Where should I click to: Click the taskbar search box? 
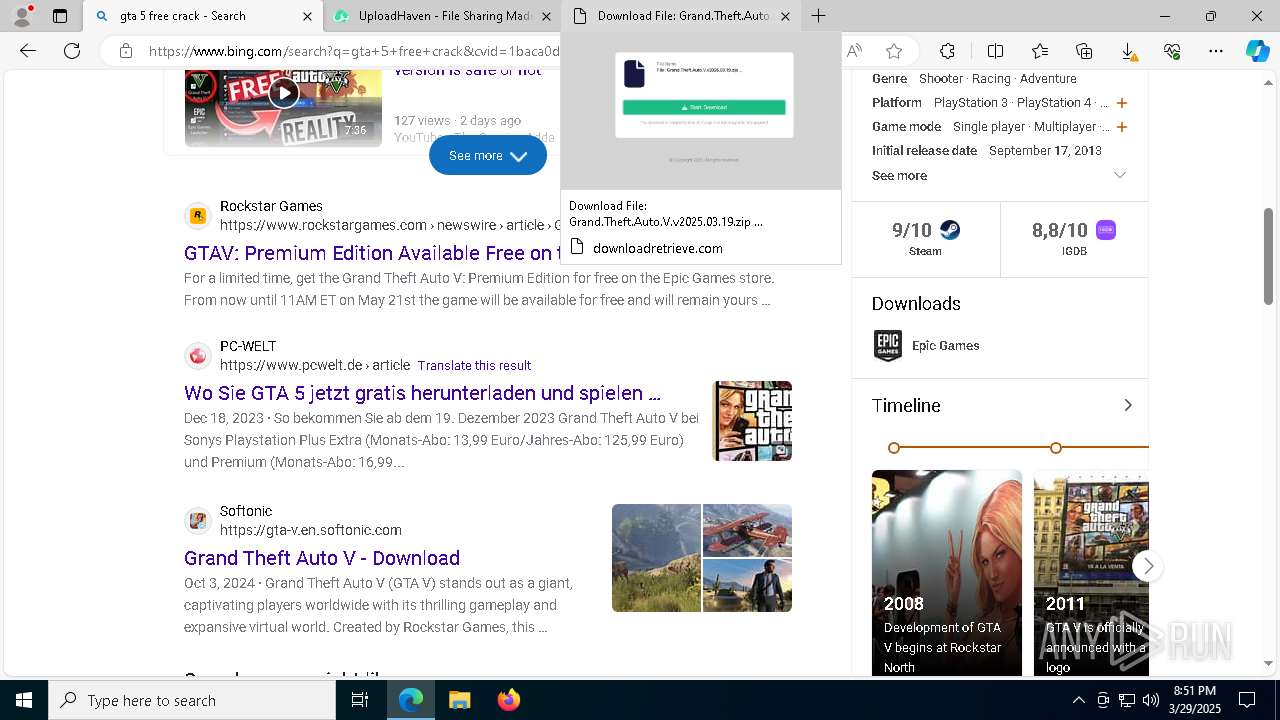coord(192,700)
